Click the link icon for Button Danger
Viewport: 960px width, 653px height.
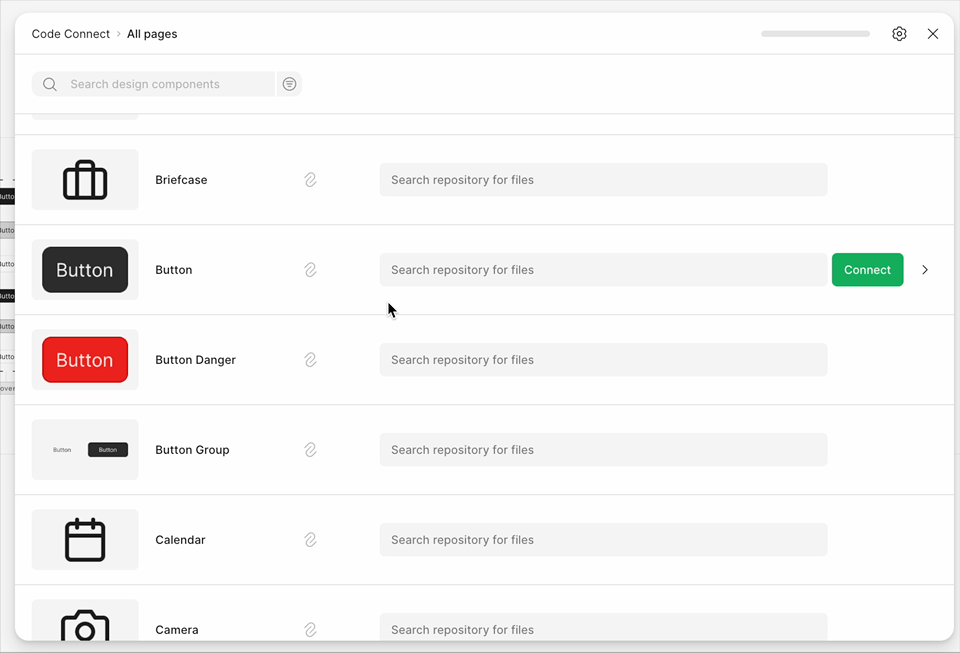pos(310,360)
